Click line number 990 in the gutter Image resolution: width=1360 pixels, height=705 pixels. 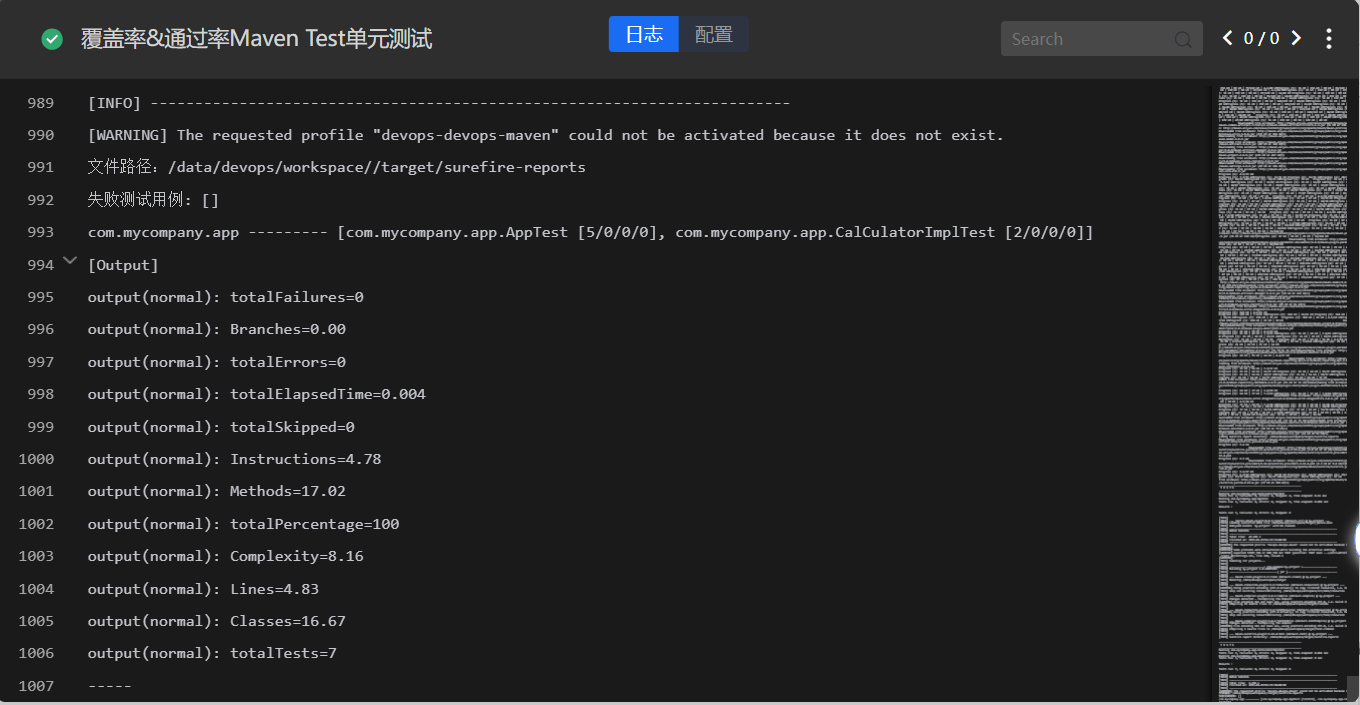click(x=41, y=135)
